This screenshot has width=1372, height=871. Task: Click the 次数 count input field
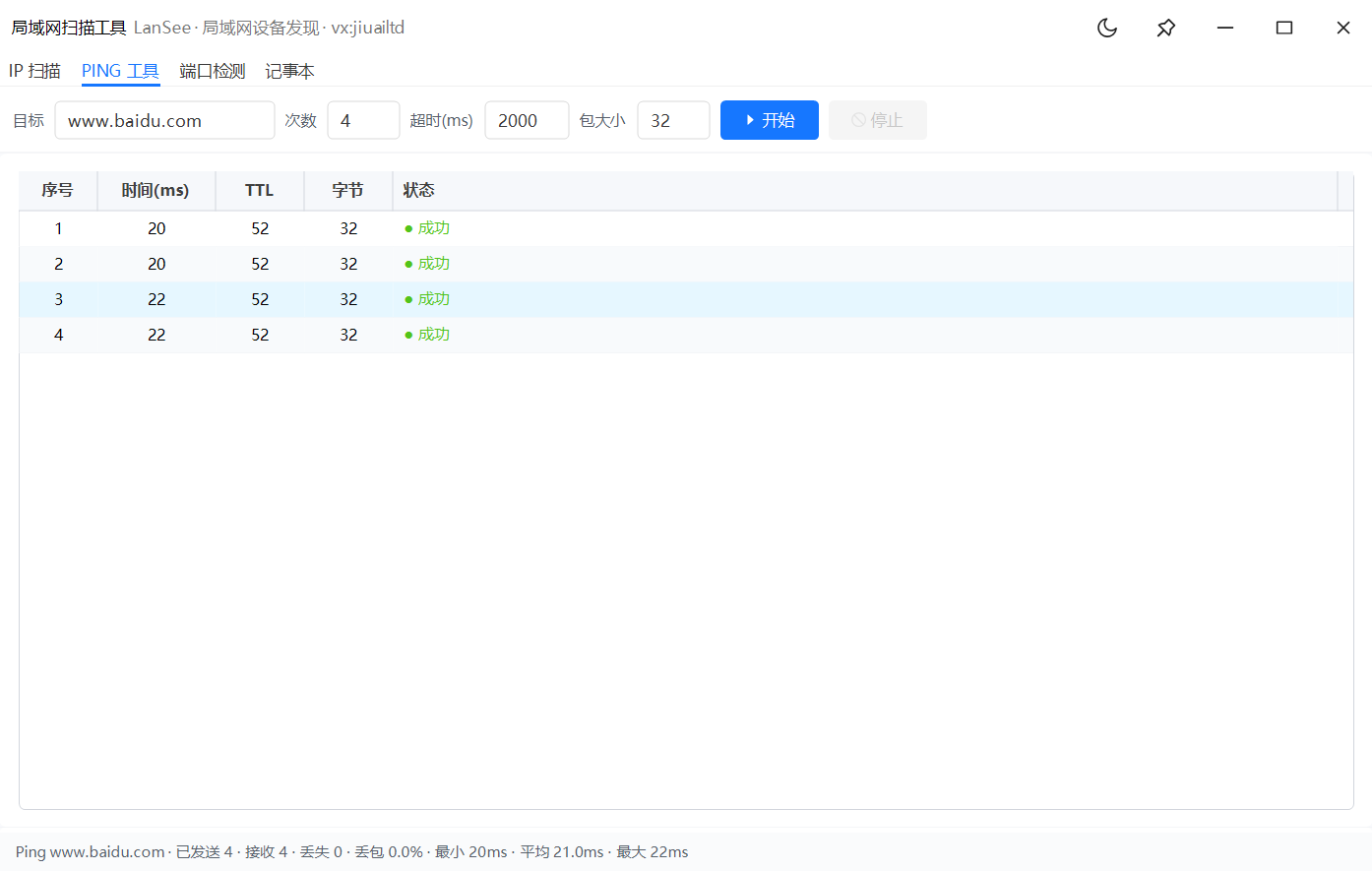[x=363, y=120]
